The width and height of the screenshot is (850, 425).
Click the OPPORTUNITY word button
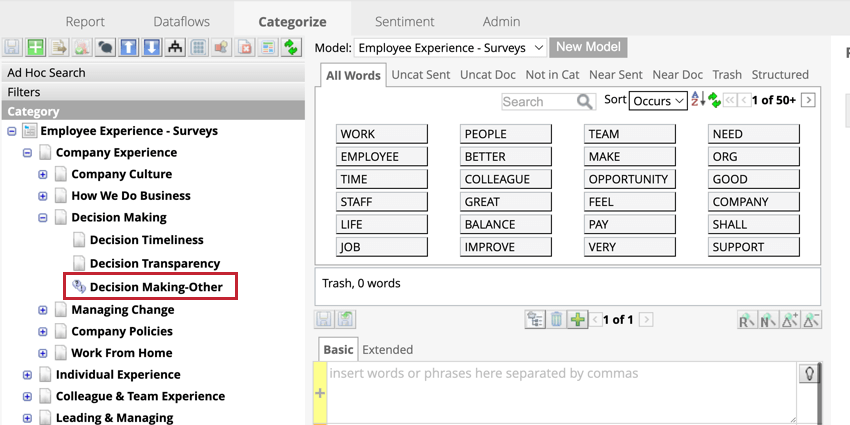coord(630,179)
